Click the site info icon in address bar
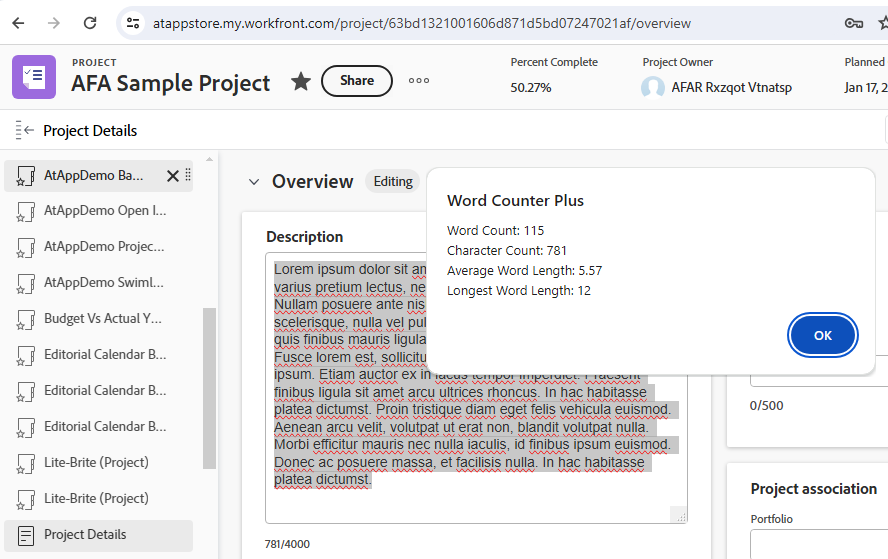Viewport: 888px width, 559px height. pyautogui.click(x=133, y=23)
